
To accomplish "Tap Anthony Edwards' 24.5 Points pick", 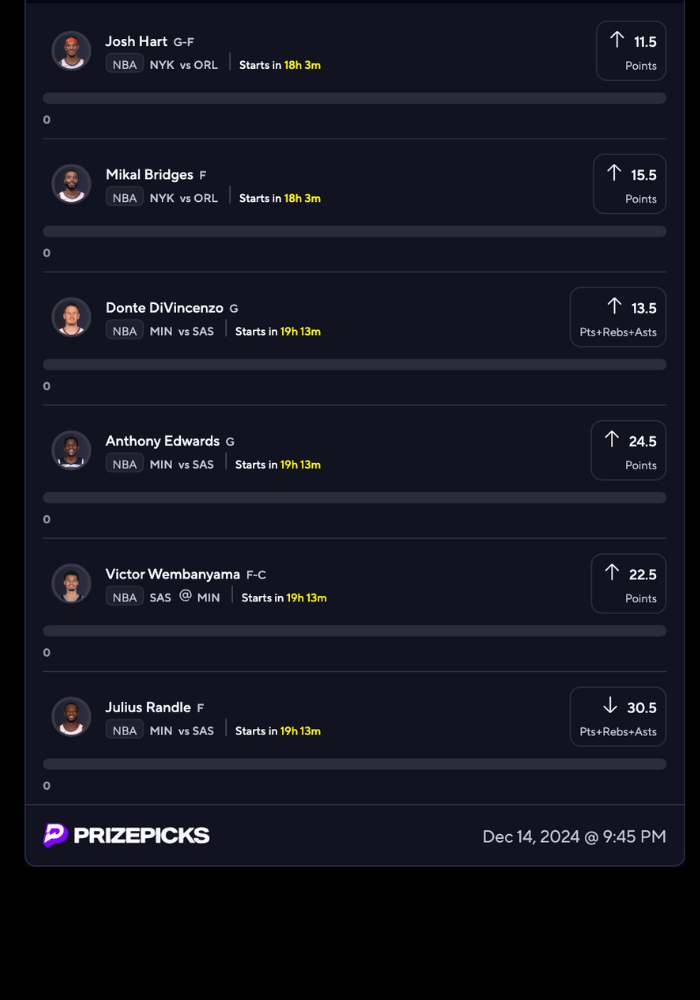I will coord(628,451).
